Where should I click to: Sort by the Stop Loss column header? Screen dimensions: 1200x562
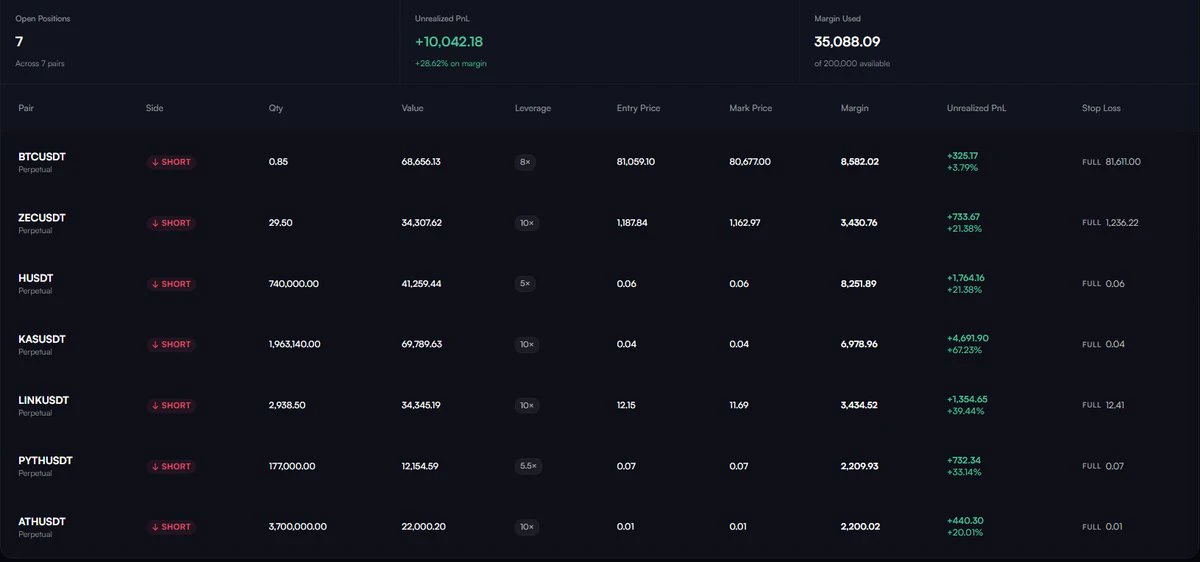1101,108
